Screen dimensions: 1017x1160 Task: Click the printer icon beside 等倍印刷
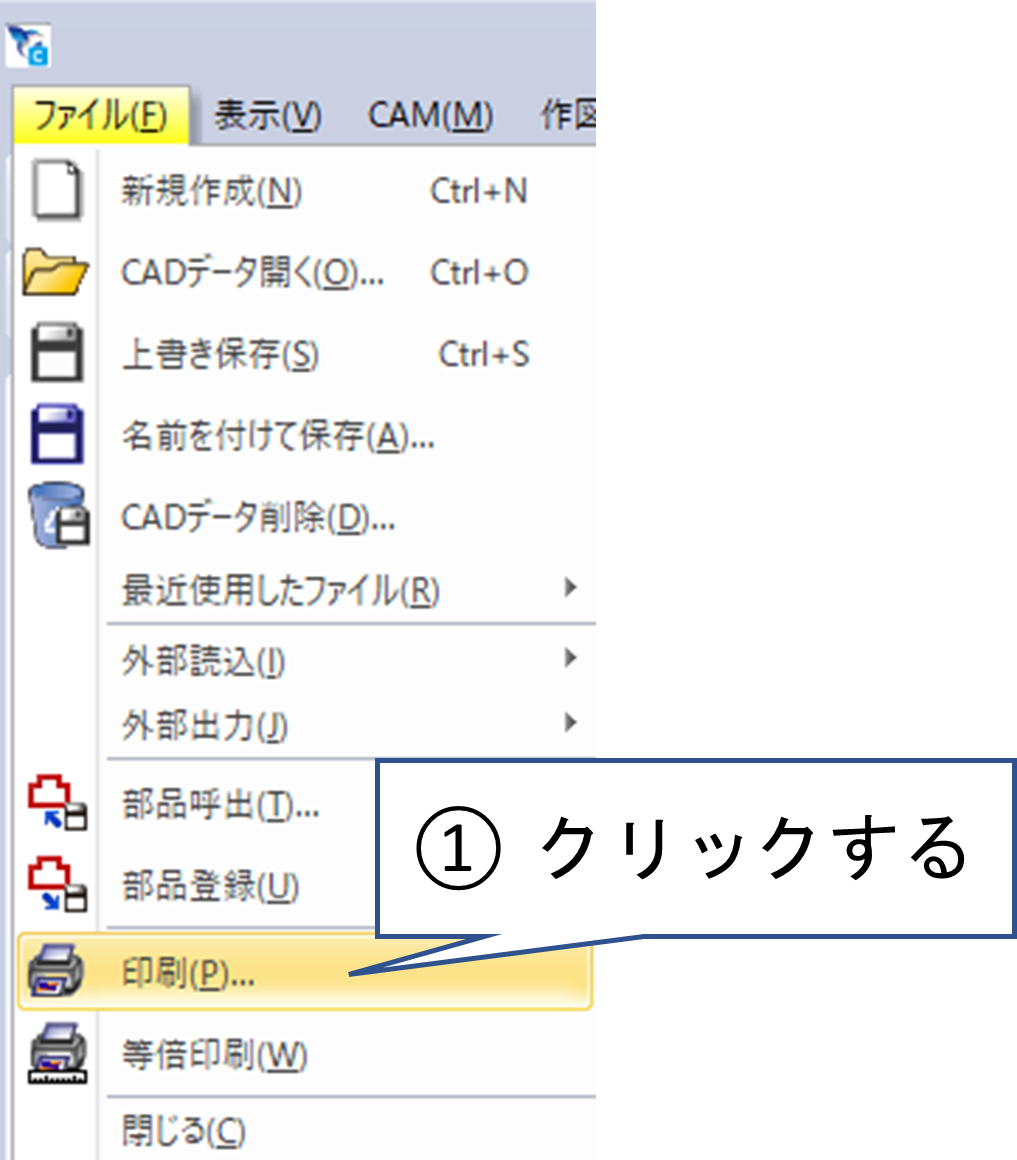point(57,1050)
